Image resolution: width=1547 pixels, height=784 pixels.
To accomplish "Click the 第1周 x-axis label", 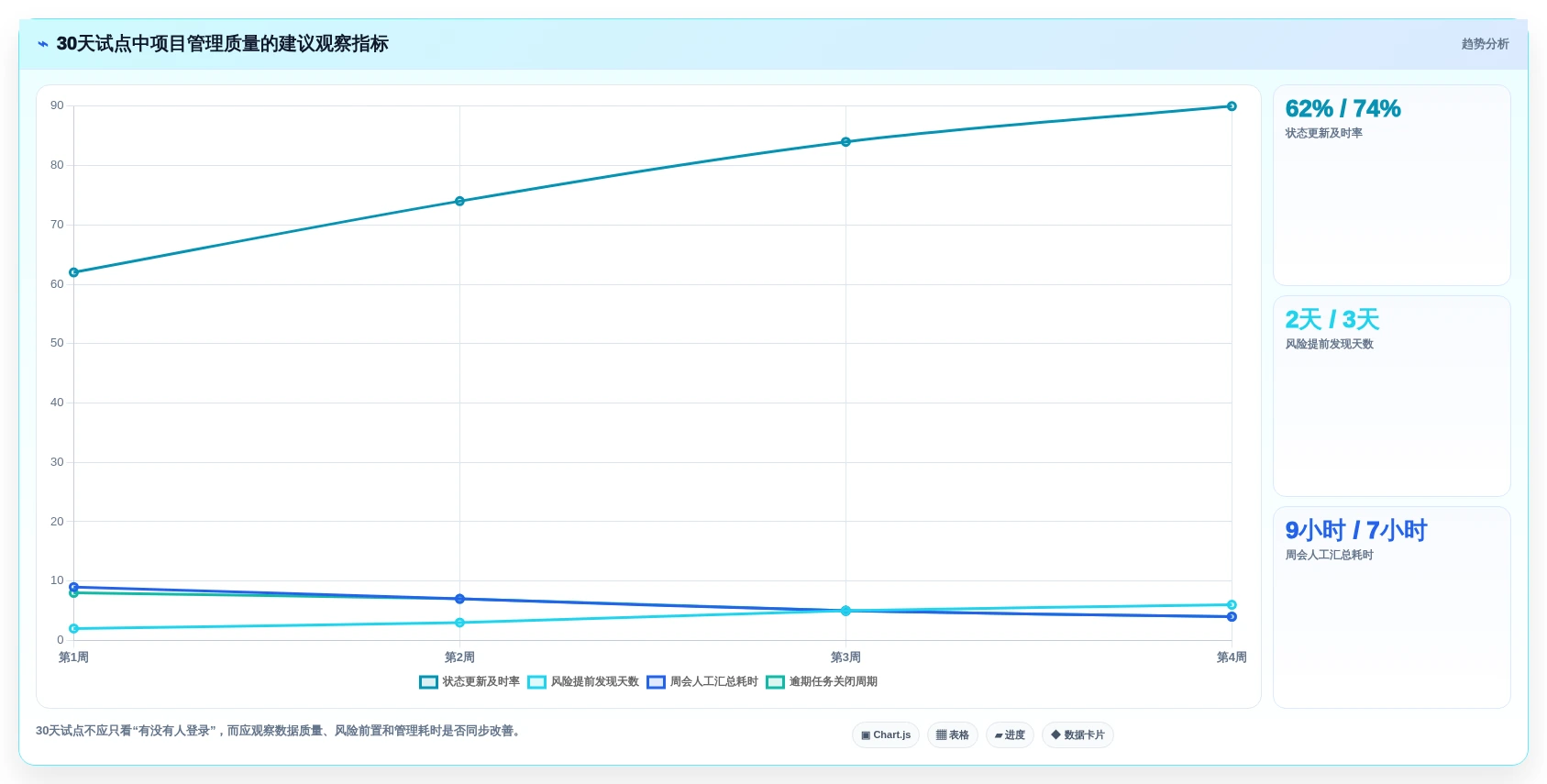I will coord(74,657).
